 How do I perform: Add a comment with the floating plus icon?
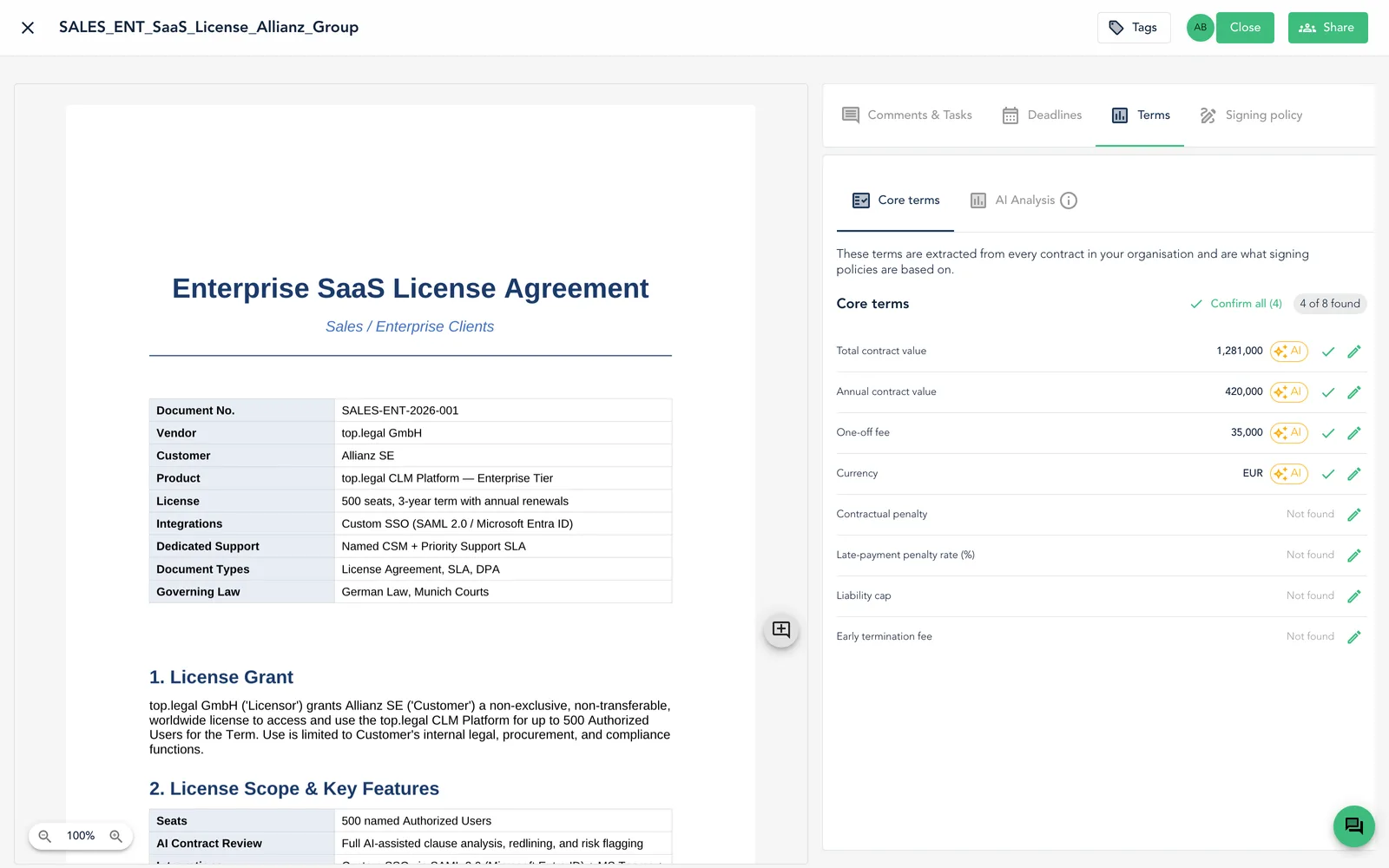781,630
